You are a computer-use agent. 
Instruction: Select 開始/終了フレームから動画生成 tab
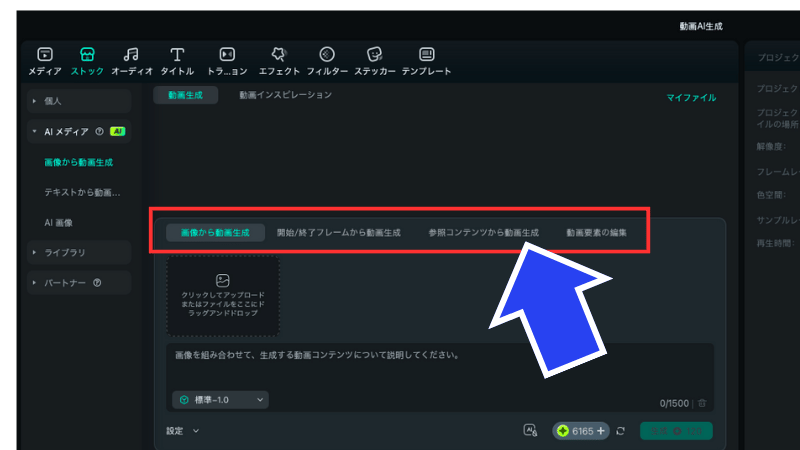(x=338, y=233)
